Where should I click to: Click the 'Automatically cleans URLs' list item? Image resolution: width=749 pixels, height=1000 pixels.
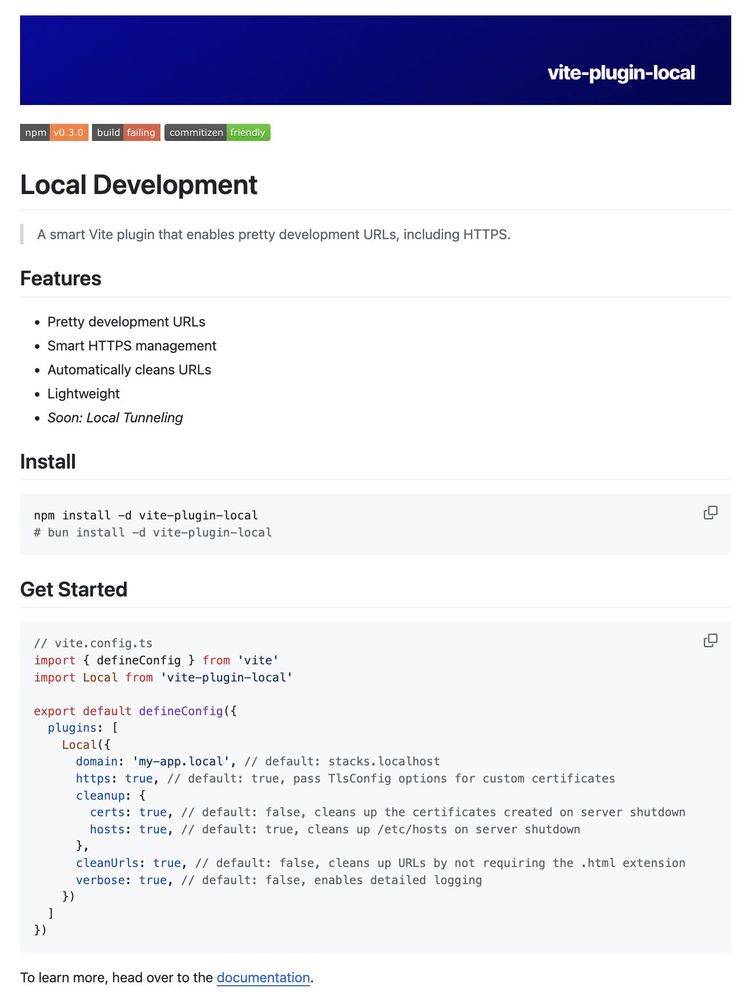tap(129, 370)
